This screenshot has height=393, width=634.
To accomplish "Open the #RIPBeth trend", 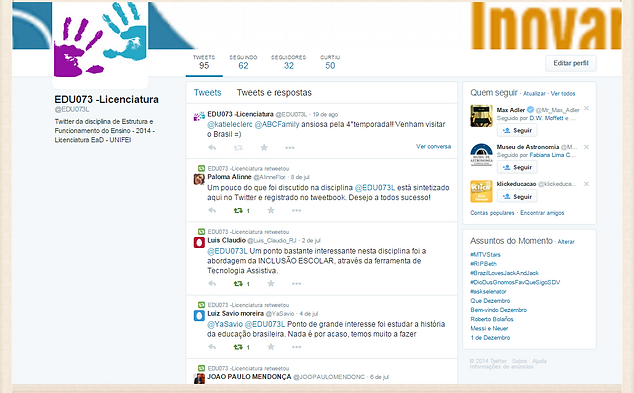I will click(x=483, y=264).
